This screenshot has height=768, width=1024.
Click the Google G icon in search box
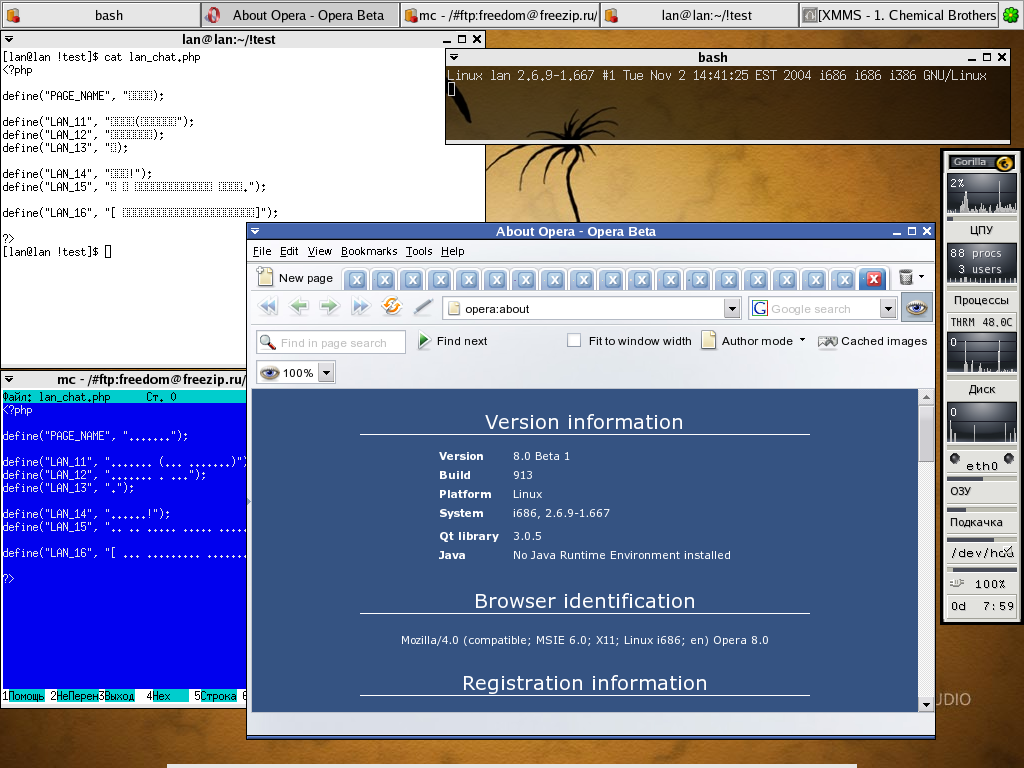click(x=760, y=308)
